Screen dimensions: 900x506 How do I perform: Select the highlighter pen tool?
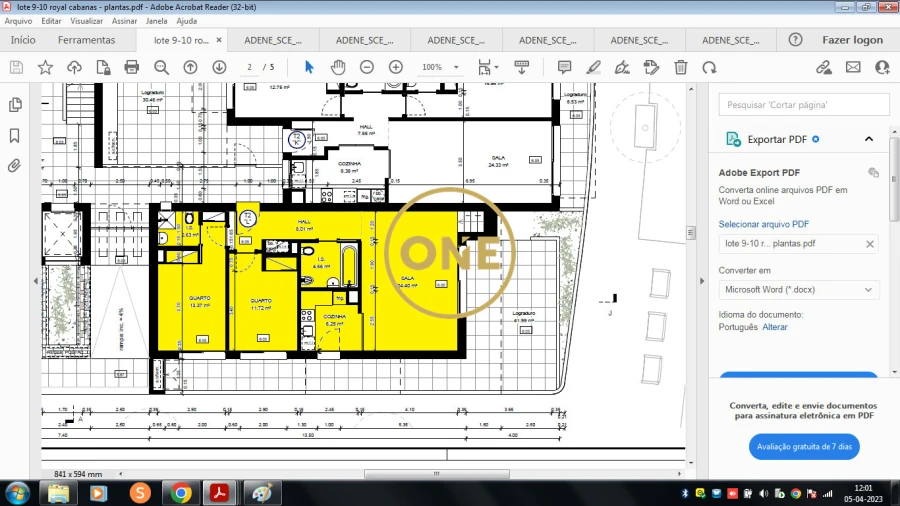(x=593, y=67)
